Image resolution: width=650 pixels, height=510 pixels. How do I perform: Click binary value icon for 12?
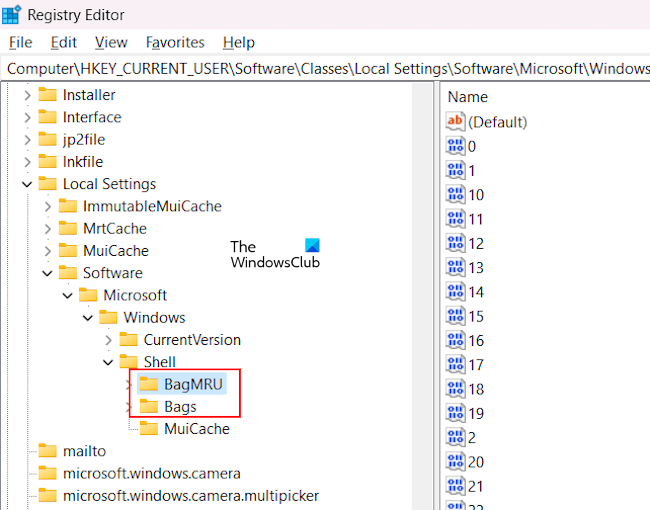tap(455, 243)
